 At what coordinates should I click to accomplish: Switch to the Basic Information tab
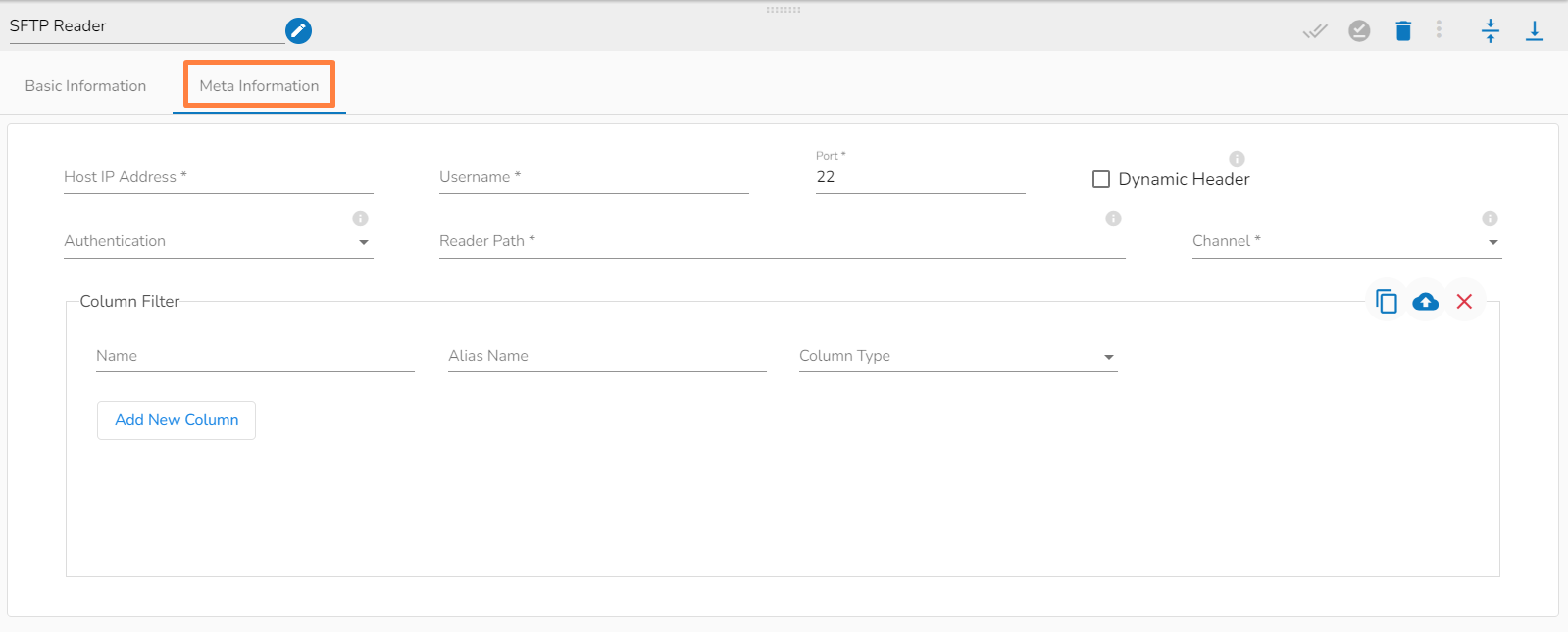85,86
